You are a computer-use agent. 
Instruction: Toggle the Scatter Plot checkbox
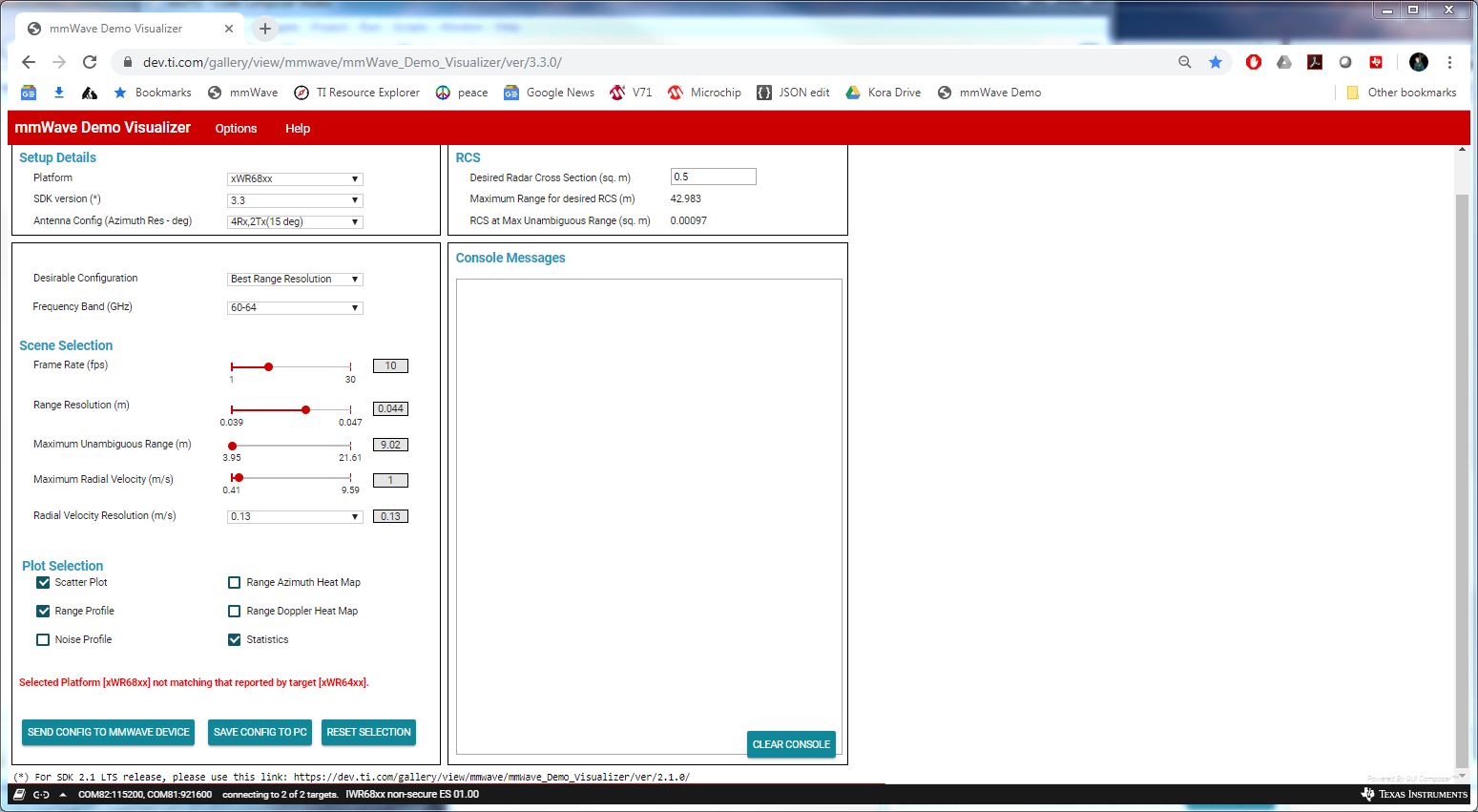click(x=43, y=582)
